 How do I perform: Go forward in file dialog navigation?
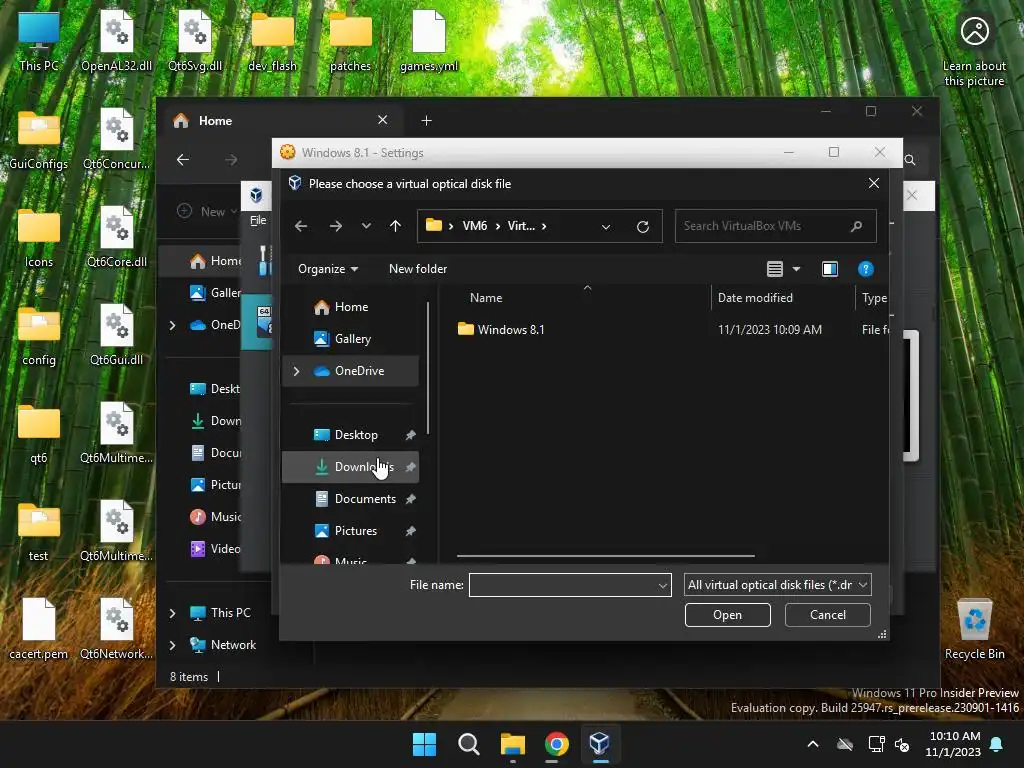coord(336,226)
